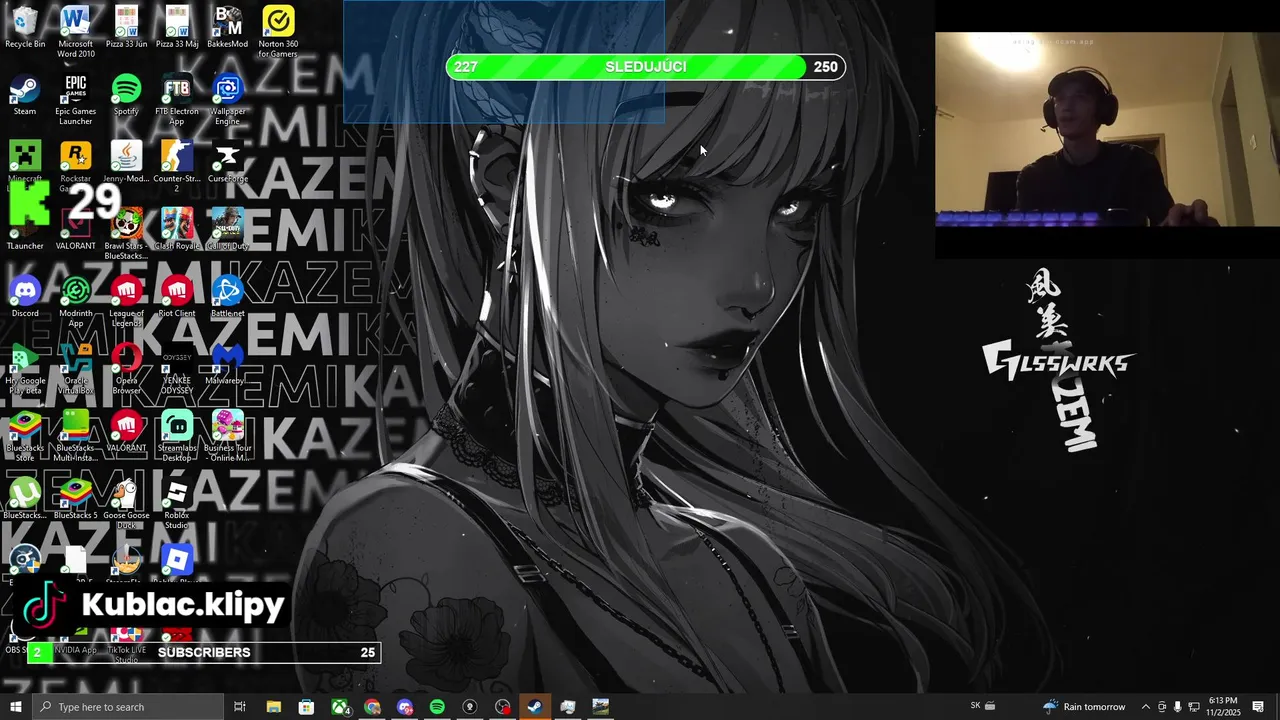1280x720 pixels.
Task: Launch BakkesMod from the desktop
Action: click(228, 27)
